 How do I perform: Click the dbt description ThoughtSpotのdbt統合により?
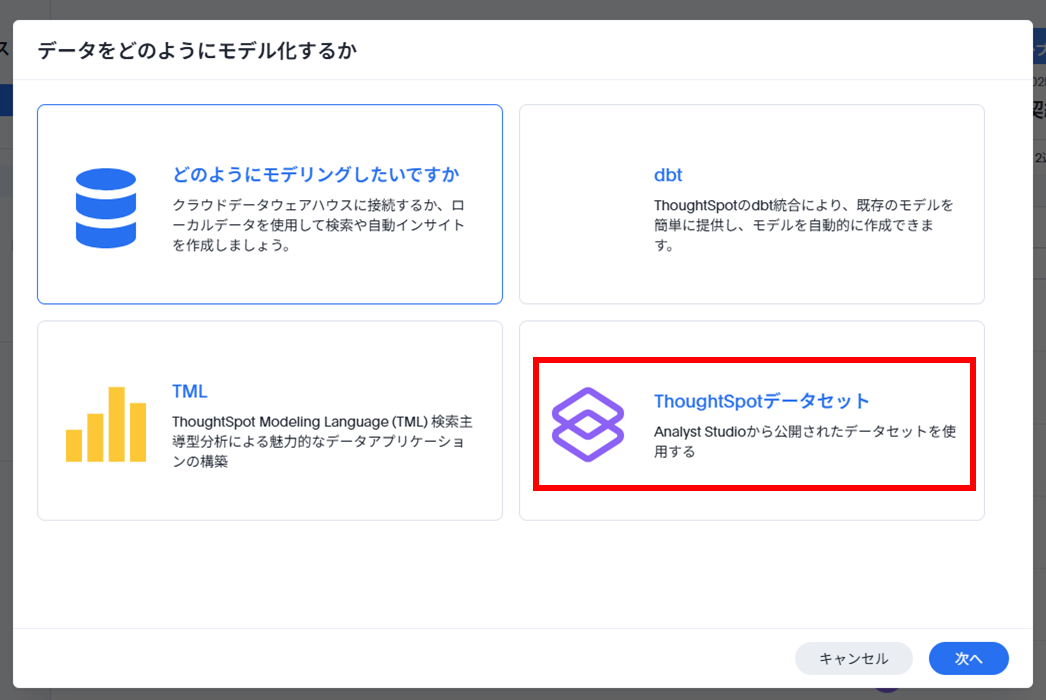point(804,225)
